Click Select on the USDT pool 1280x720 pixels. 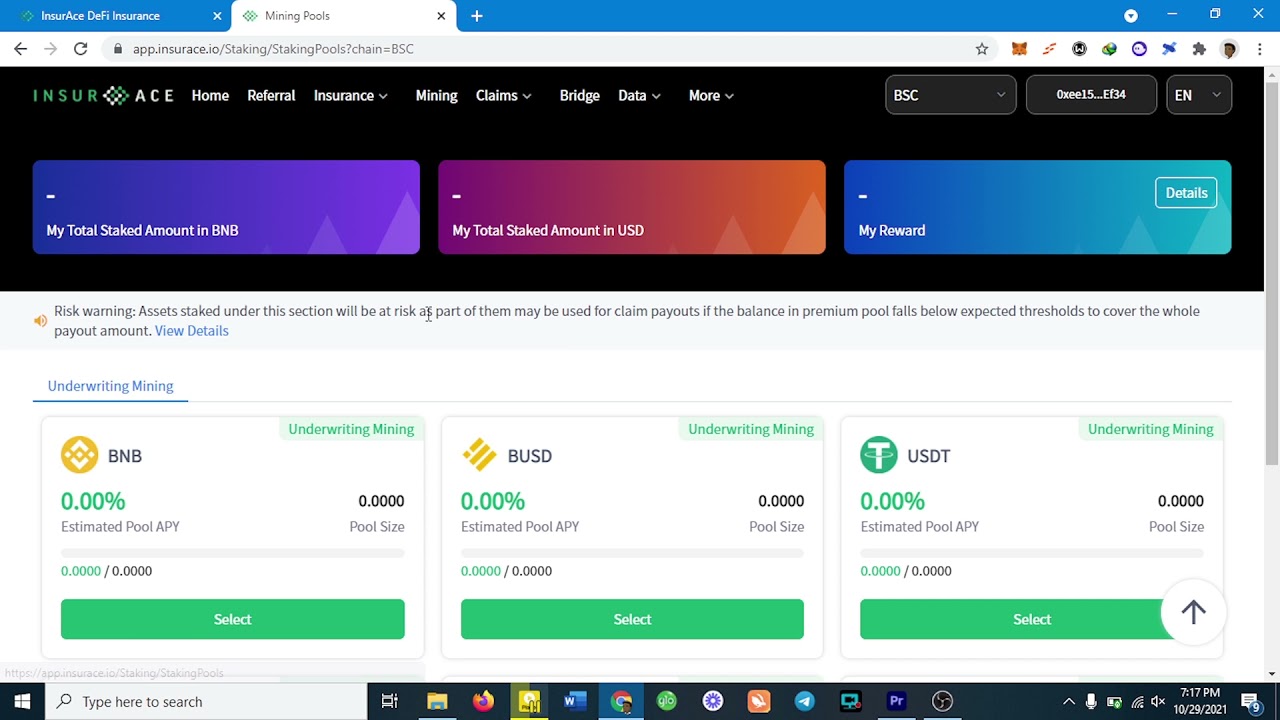click(1032, 619)
